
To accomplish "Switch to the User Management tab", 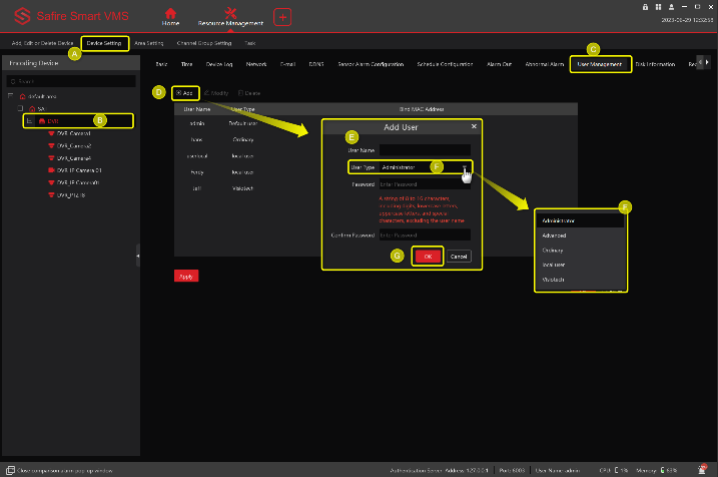I will [600, 64].
